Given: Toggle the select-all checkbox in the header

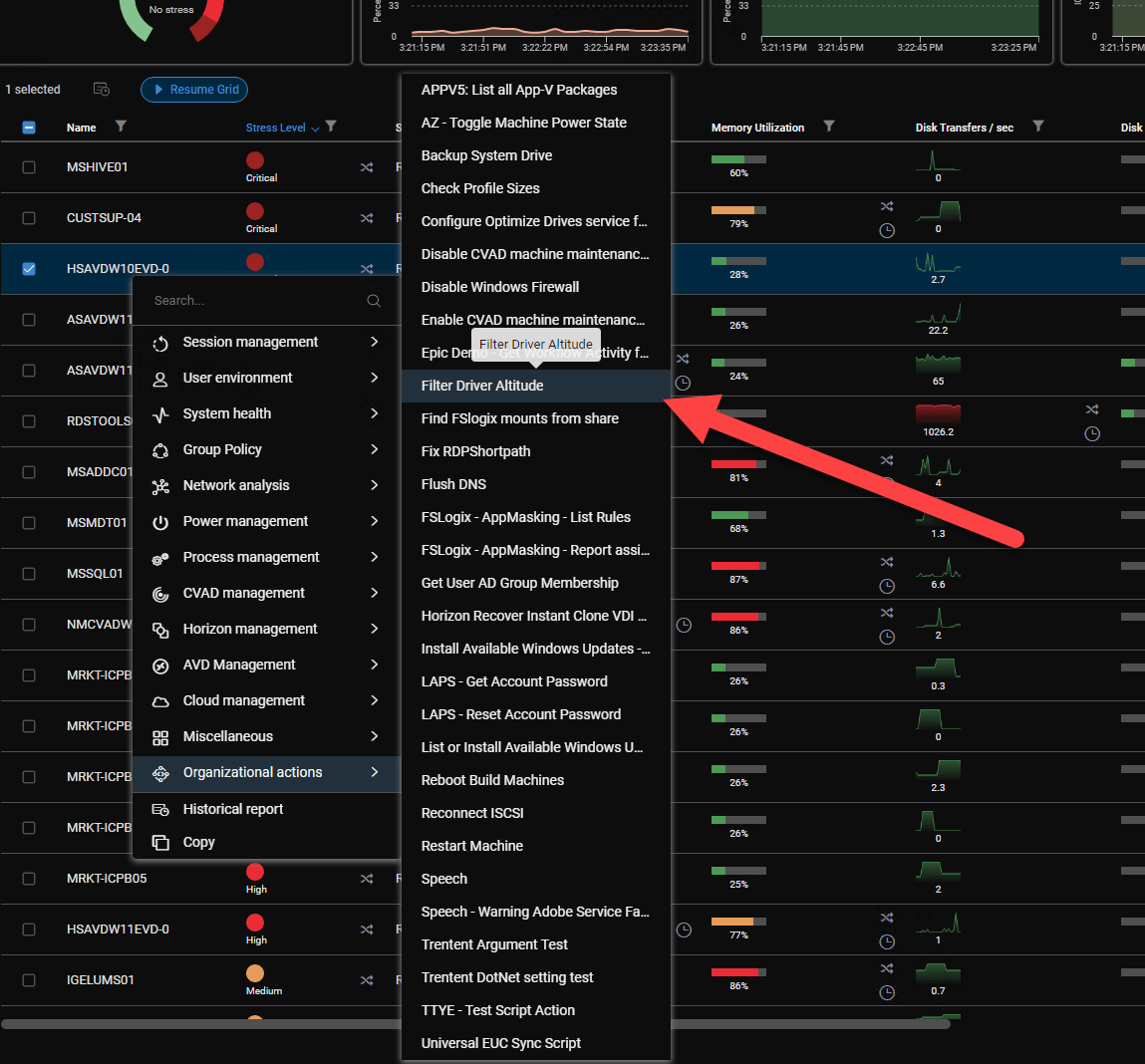Looking at the screenshot, I should (x=29, y=128).
